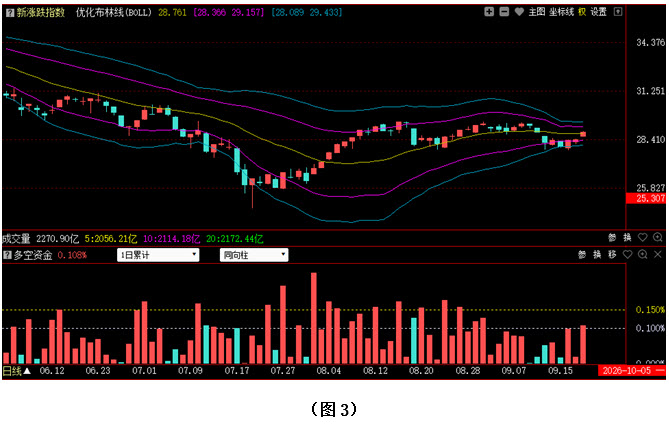The width and height of the screenshot is (669, 430).
Task: Expand the 日线 period selector arrow
Action: pos(27,371)
